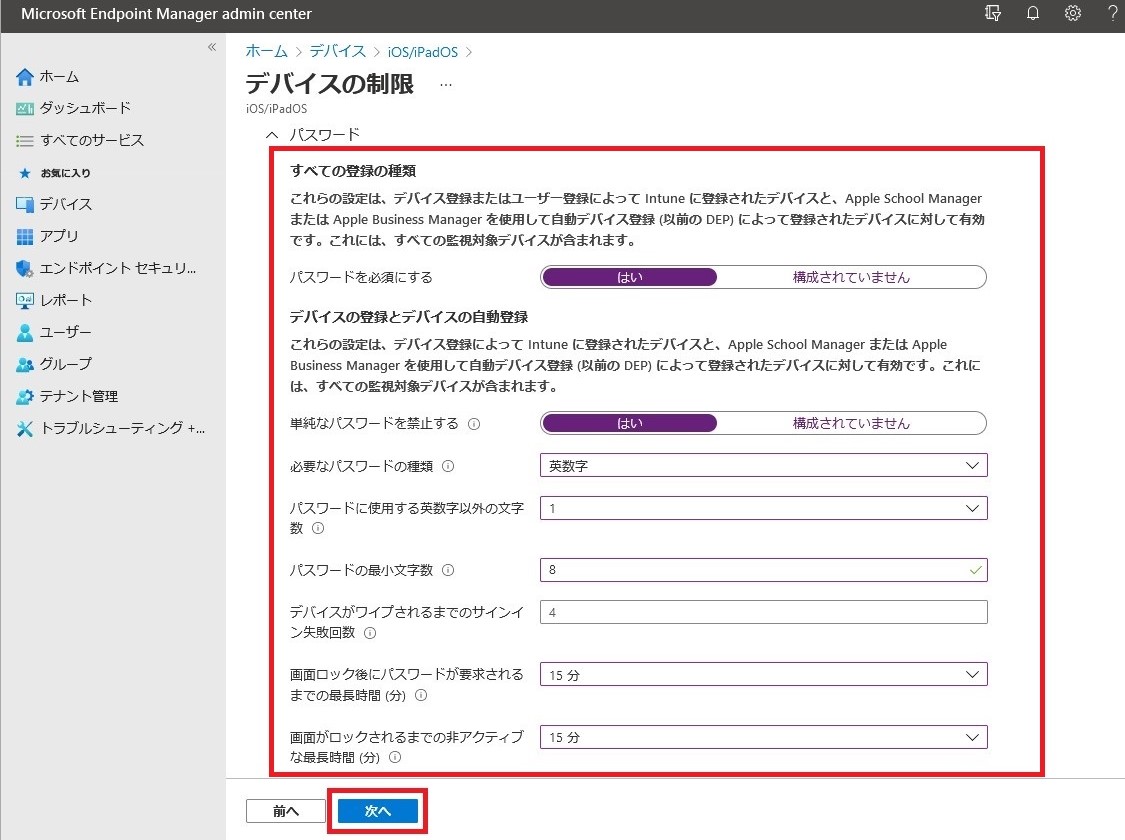Click the サインイン失敗回数 input field

coord(763,612)
